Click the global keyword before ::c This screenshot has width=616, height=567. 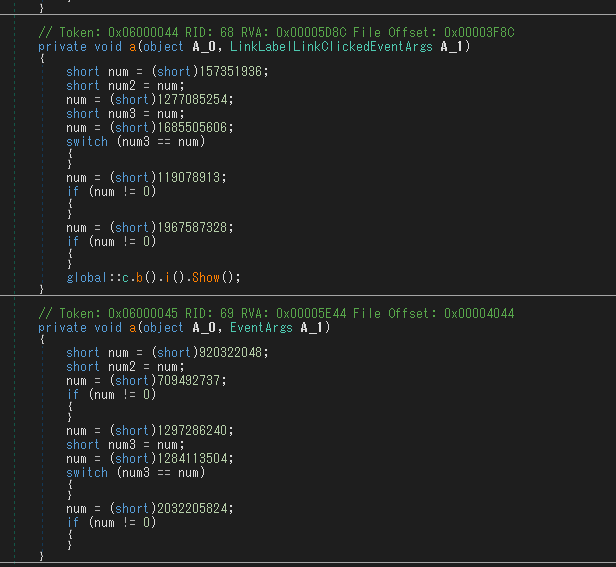(87, 277)
